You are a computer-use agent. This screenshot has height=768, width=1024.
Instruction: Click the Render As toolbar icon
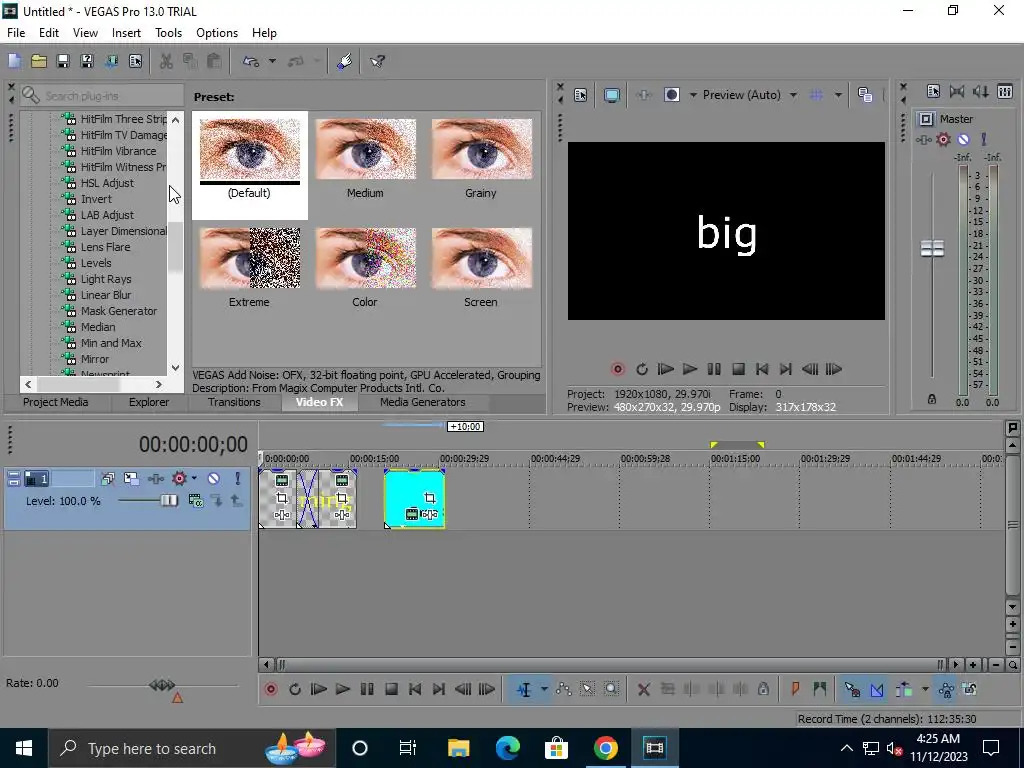click(111, 61)
